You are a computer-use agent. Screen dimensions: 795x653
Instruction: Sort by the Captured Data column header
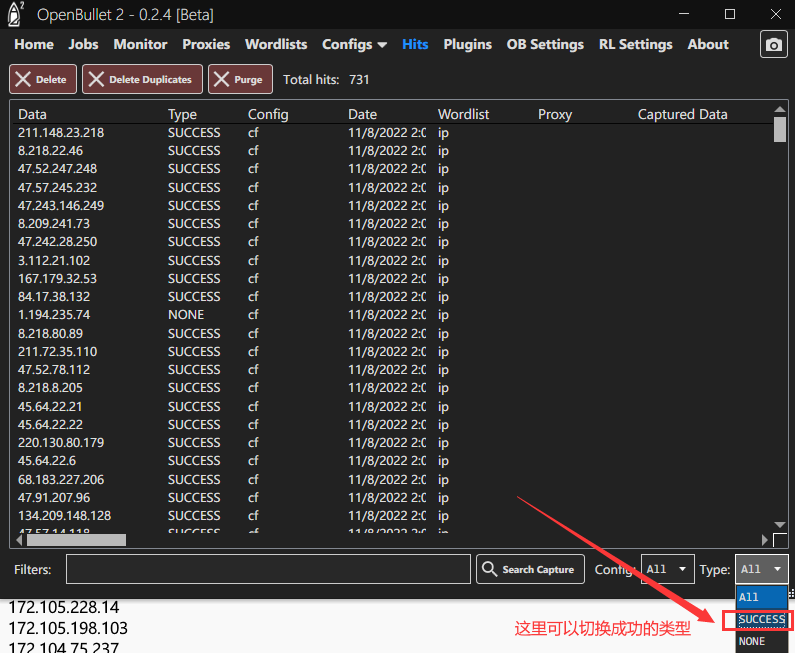pyautogui.click(x=682, y=114)
